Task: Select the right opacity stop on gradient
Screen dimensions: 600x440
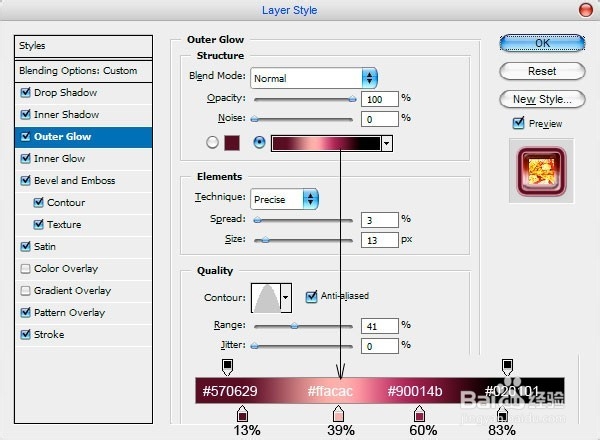Action: pyautogui.click(x=507, y=367)
